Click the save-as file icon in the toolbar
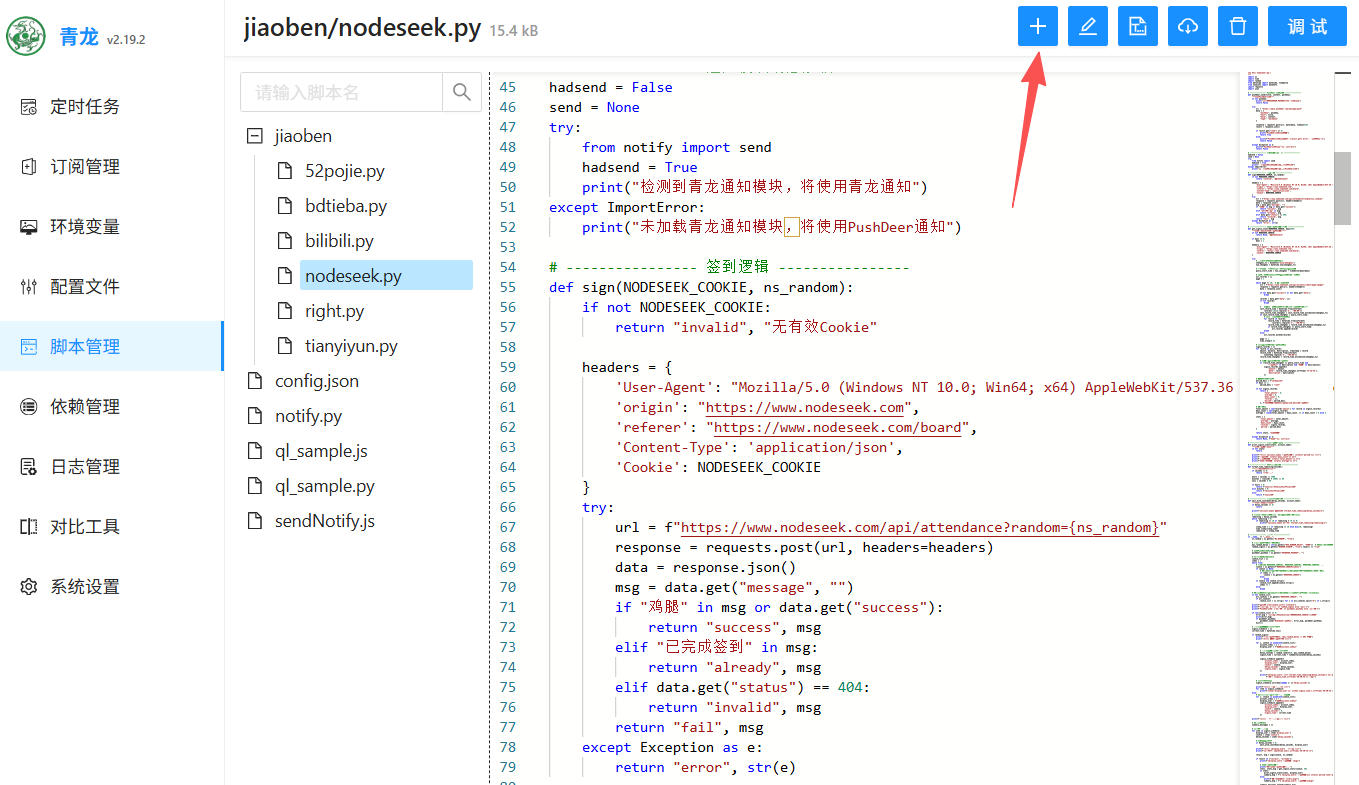Screen dimensions: 1359x785 coord(1137,27)
